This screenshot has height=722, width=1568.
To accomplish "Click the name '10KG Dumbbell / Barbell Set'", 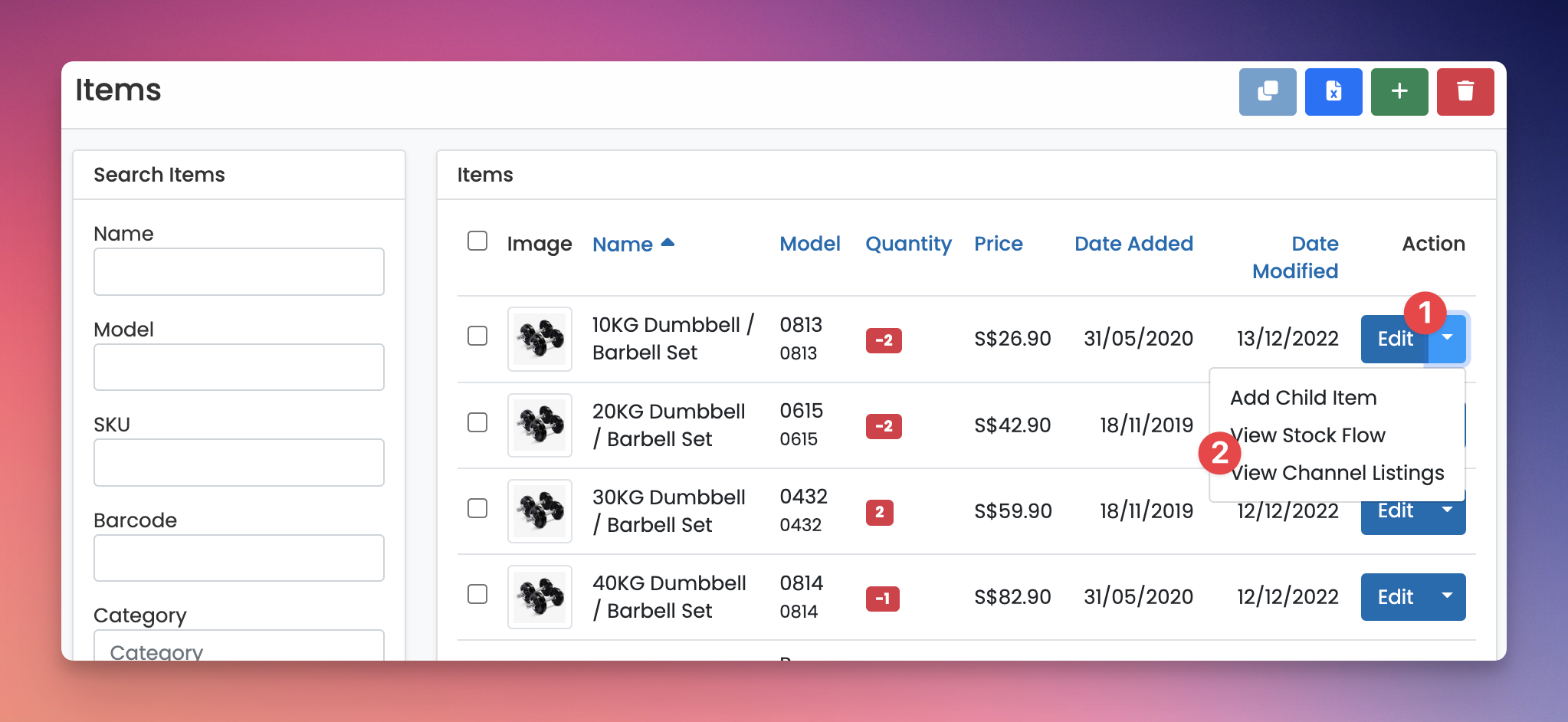I will coord(674,339).
